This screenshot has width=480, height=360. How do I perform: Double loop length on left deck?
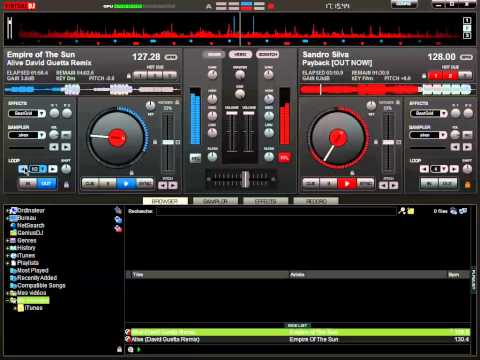[x=52, y=169]
